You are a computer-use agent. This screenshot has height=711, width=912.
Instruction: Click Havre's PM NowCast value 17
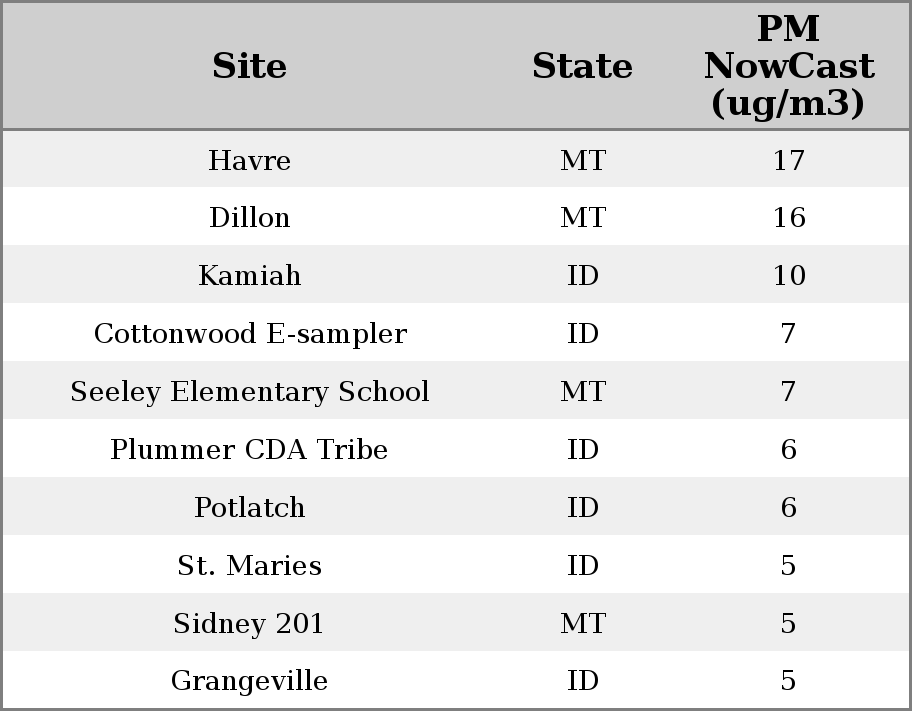click(788, 160)
